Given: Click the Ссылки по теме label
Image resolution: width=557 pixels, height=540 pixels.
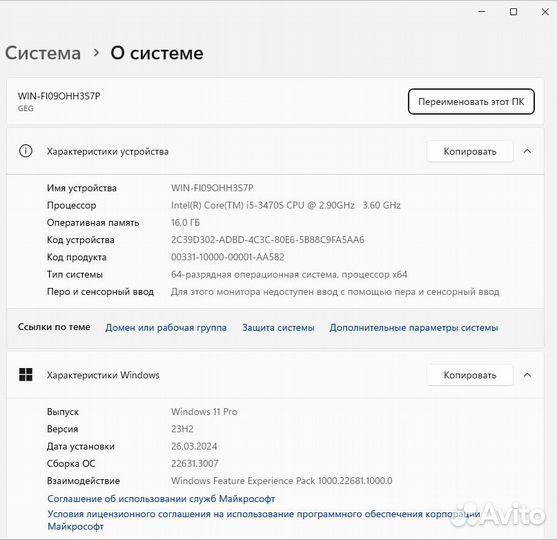Looking at the screenshot, I should [x=54, y=327].
